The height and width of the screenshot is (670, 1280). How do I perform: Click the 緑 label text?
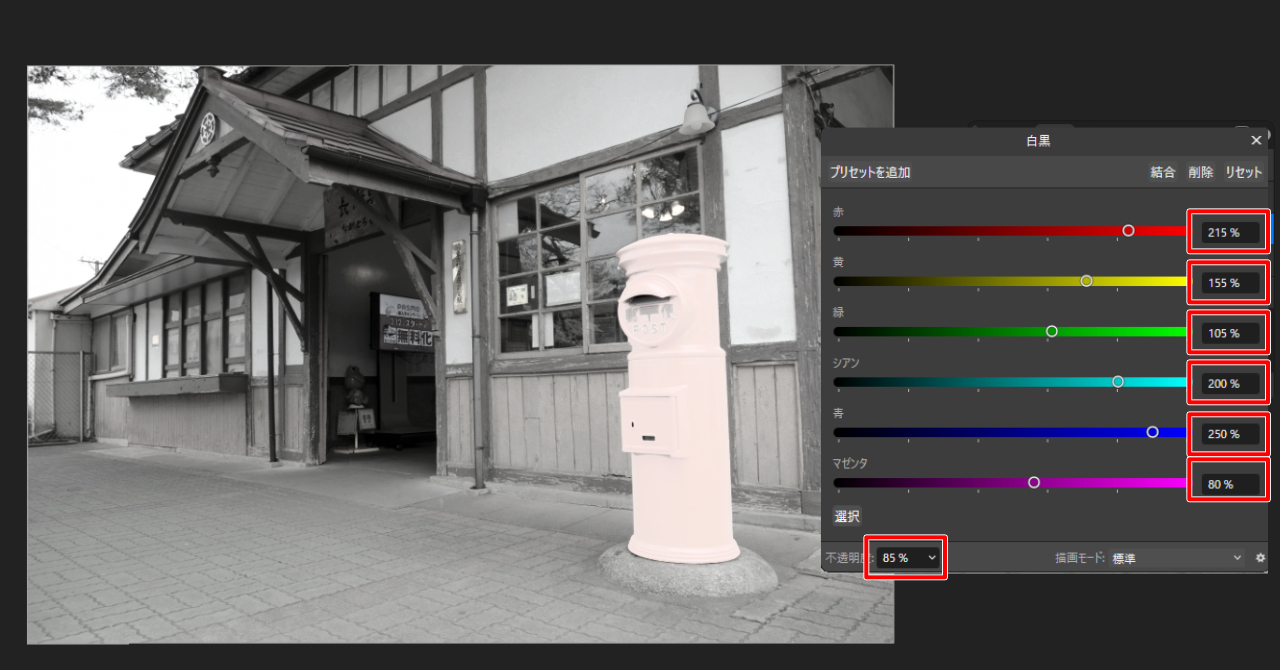838,312
